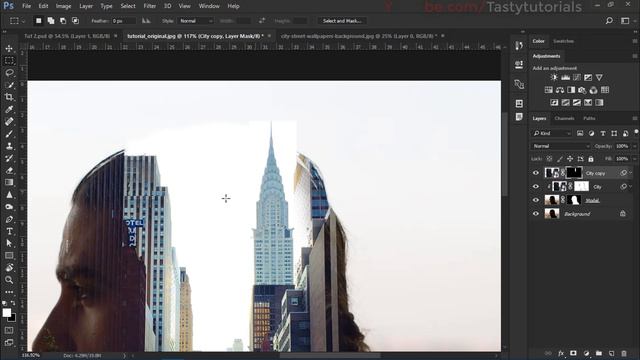This screenshot has width=640, height=360.
Task: Switch to the city-street-wallpapers-background.jpg document tab
Action: click(358, 36)
